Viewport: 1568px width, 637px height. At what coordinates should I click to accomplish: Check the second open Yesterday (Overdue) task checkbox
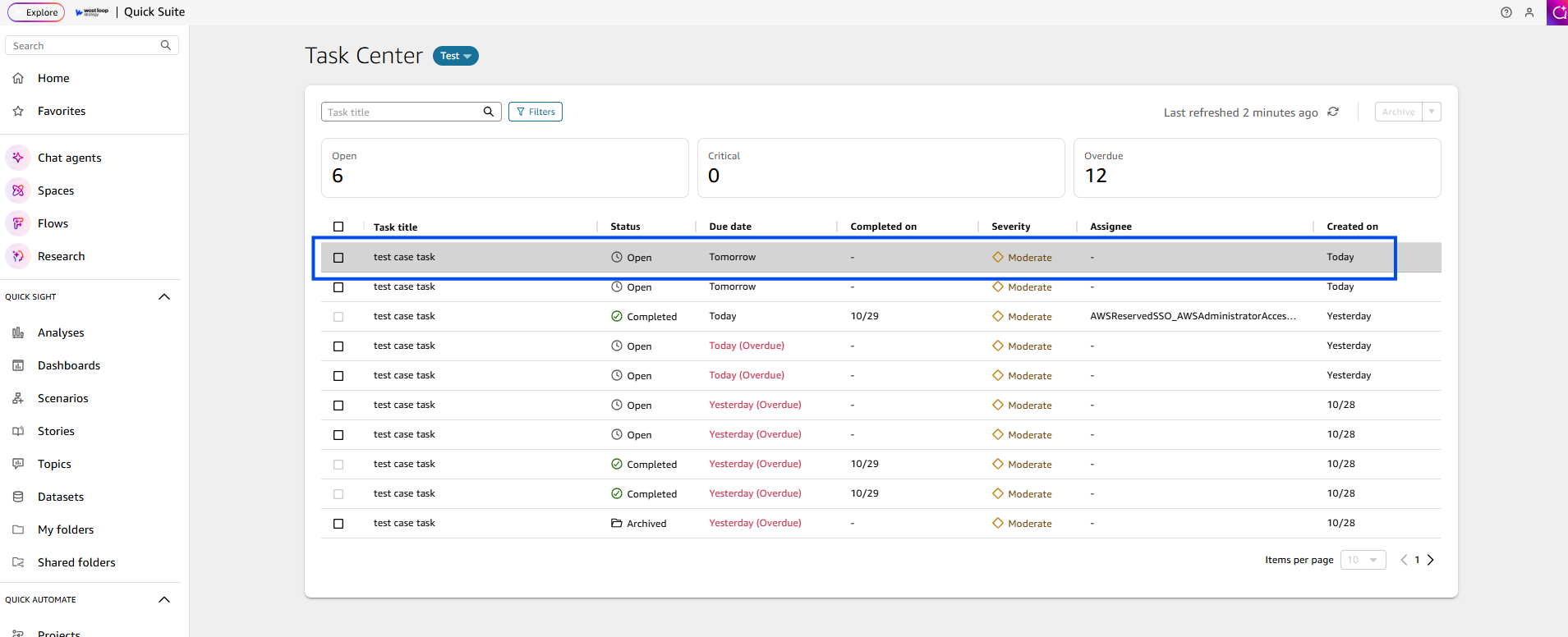pos(338,435)
